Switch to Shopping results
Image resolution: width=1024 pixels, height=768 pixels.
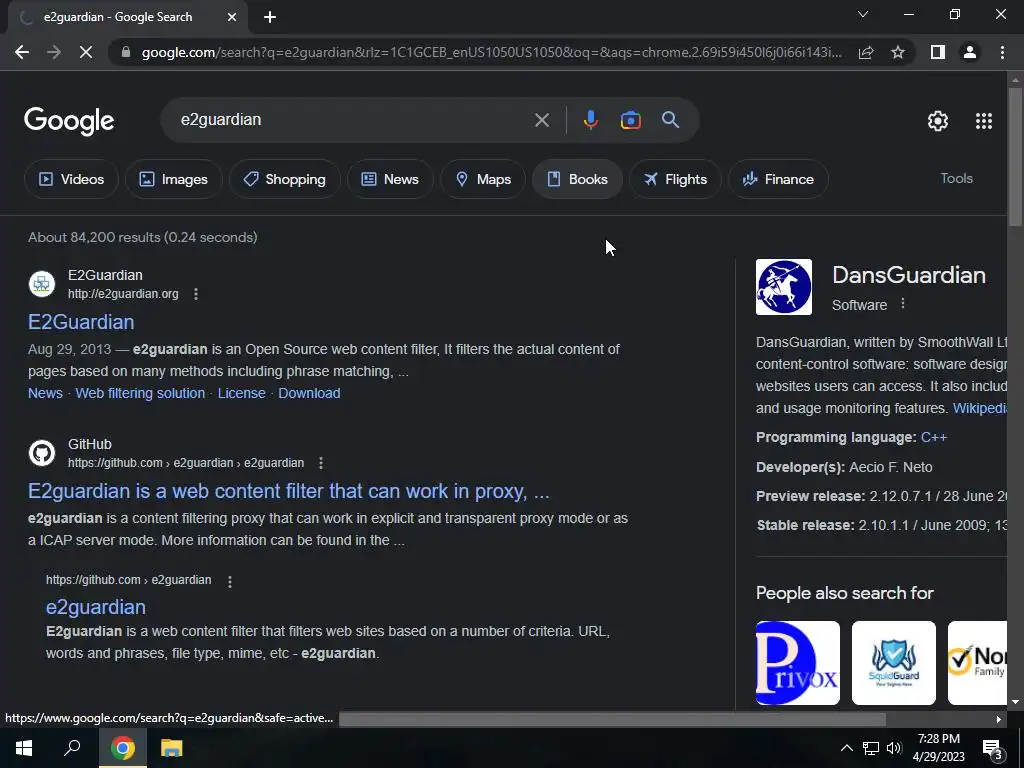(285, 179)
